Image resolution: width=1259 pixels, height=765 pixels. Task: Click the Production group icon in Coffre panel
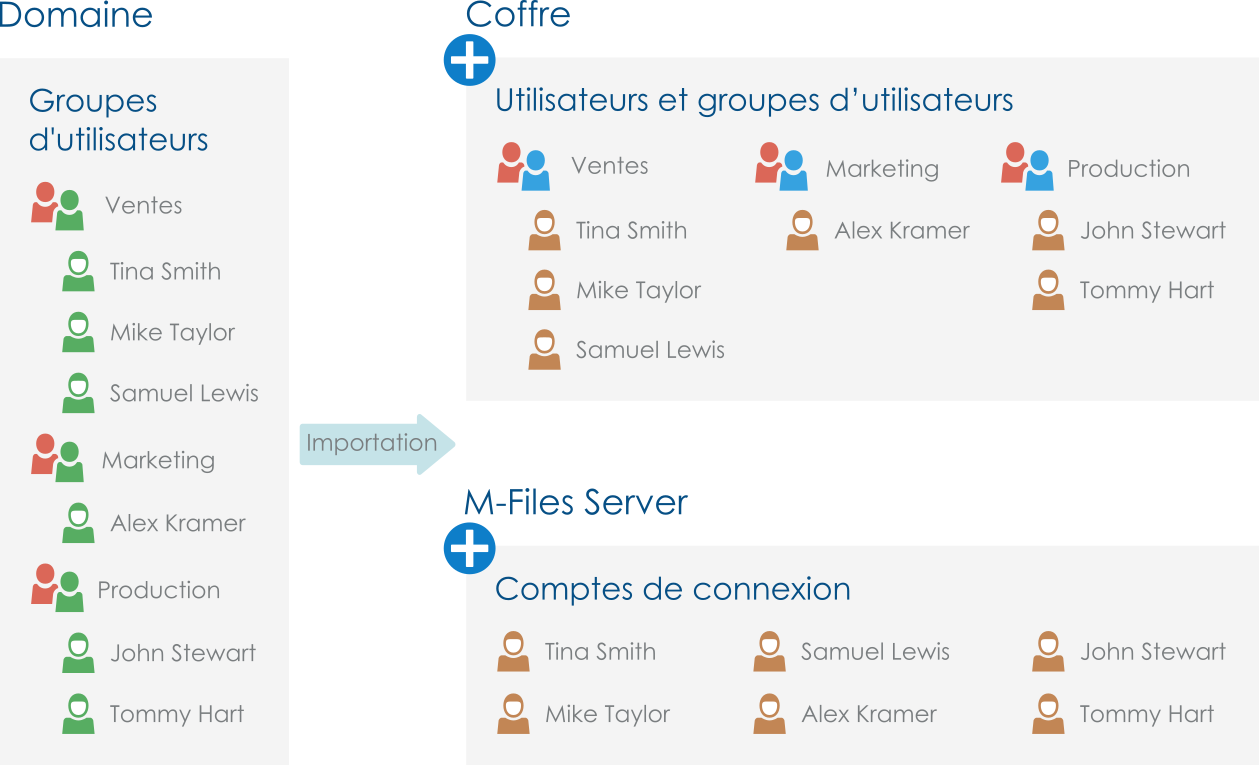coord(1027,167)
